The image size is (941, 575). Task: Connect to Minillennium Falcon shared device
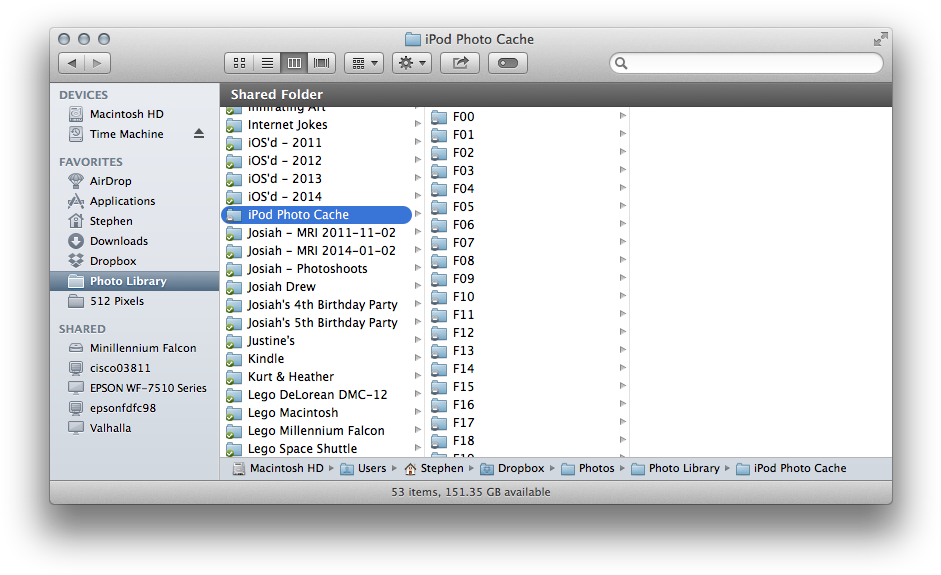134,348
